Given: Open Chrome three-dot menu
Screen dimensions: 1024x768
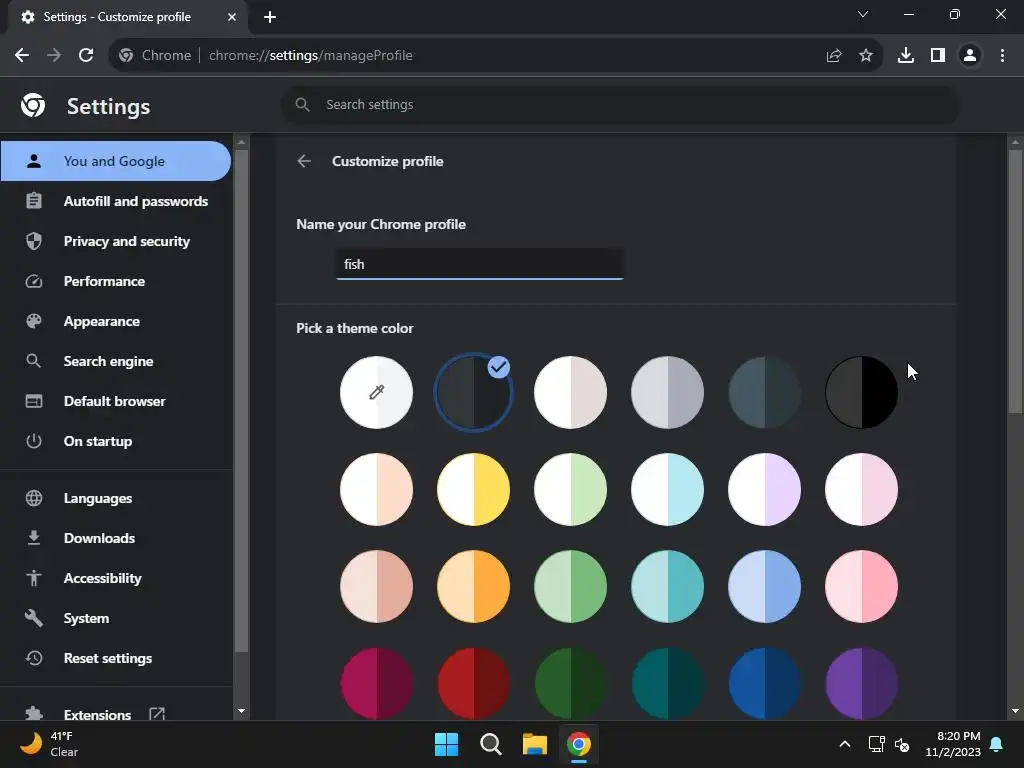Looking at the screenshot, I should point(1002,56).
